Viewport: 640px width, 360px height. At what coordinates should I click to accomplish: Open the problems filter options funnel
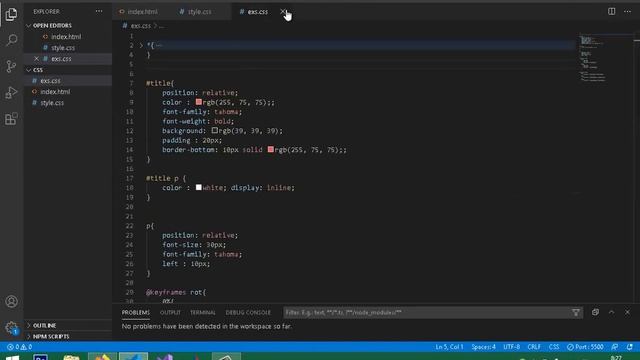tap(576, 313)
